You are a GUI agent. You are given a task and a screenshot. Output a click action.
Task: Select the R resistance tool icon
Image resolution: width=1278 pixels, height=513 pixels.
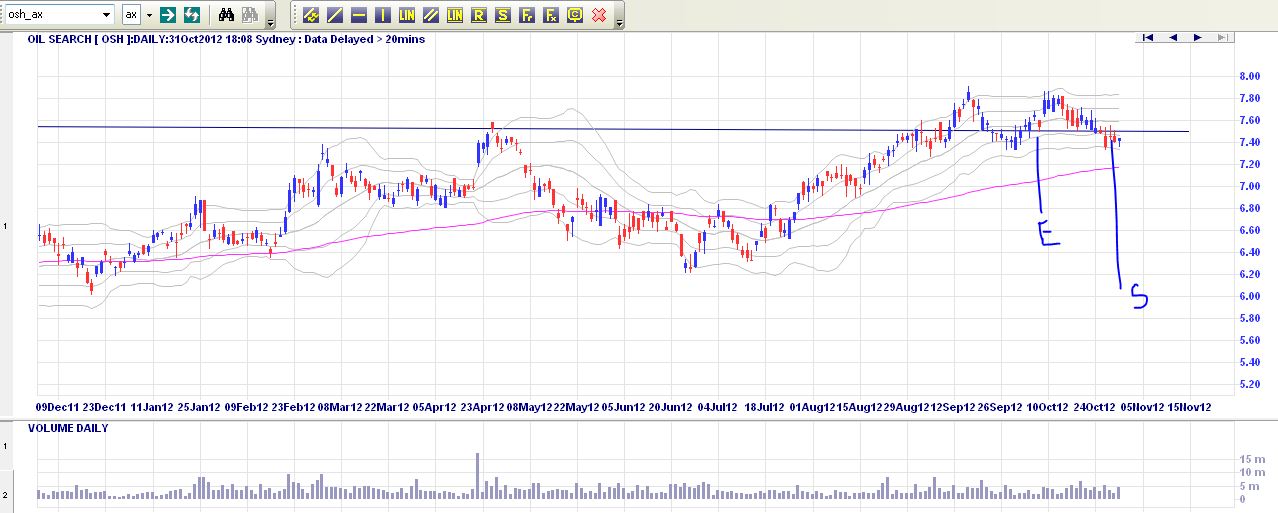point(479,15)
